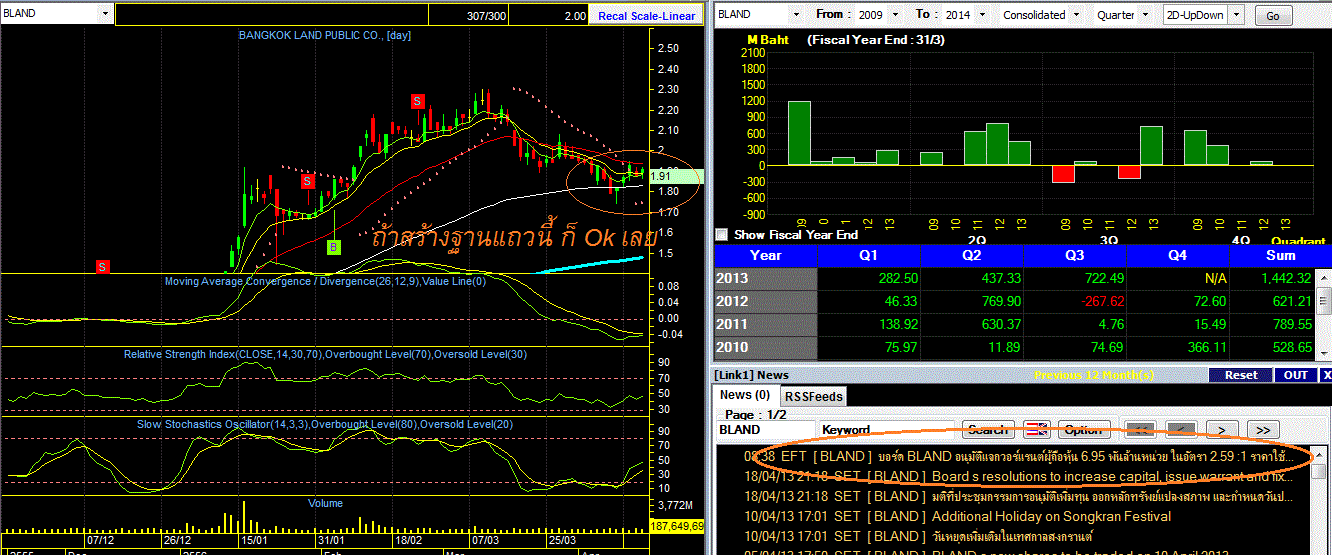
Task: Click the Reset button in the news header
Action: (x=1240, y=375)
